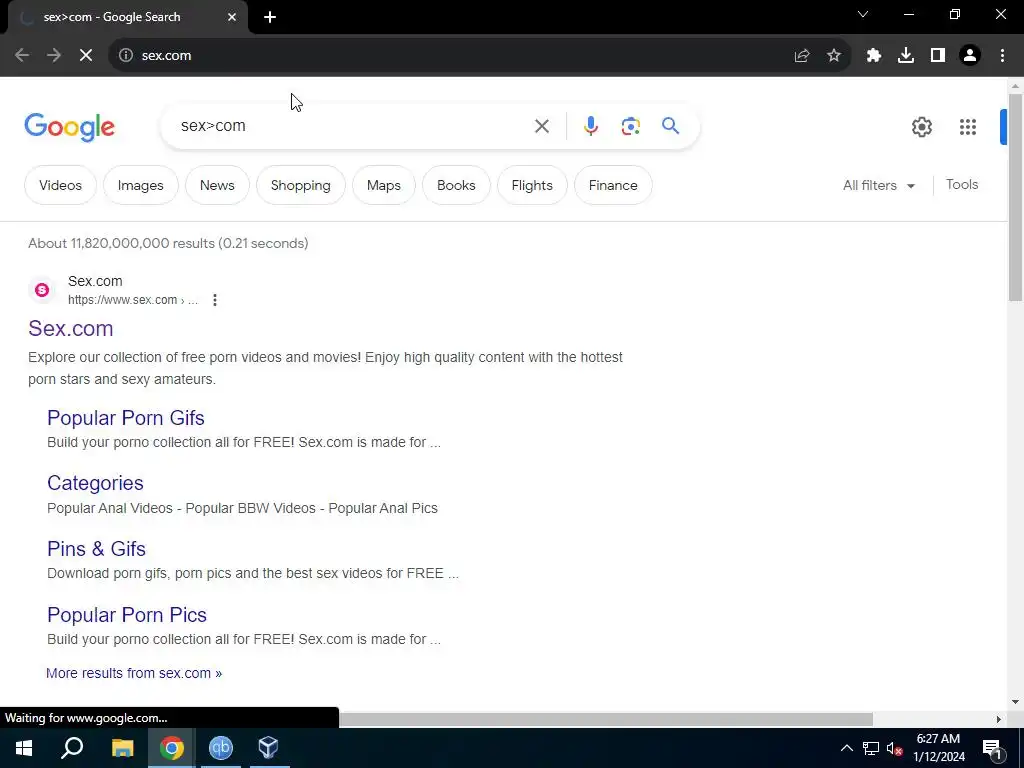Open File Explorer from the taskbar
This screenshot has height=768, width=1024.
pos(122,748)
